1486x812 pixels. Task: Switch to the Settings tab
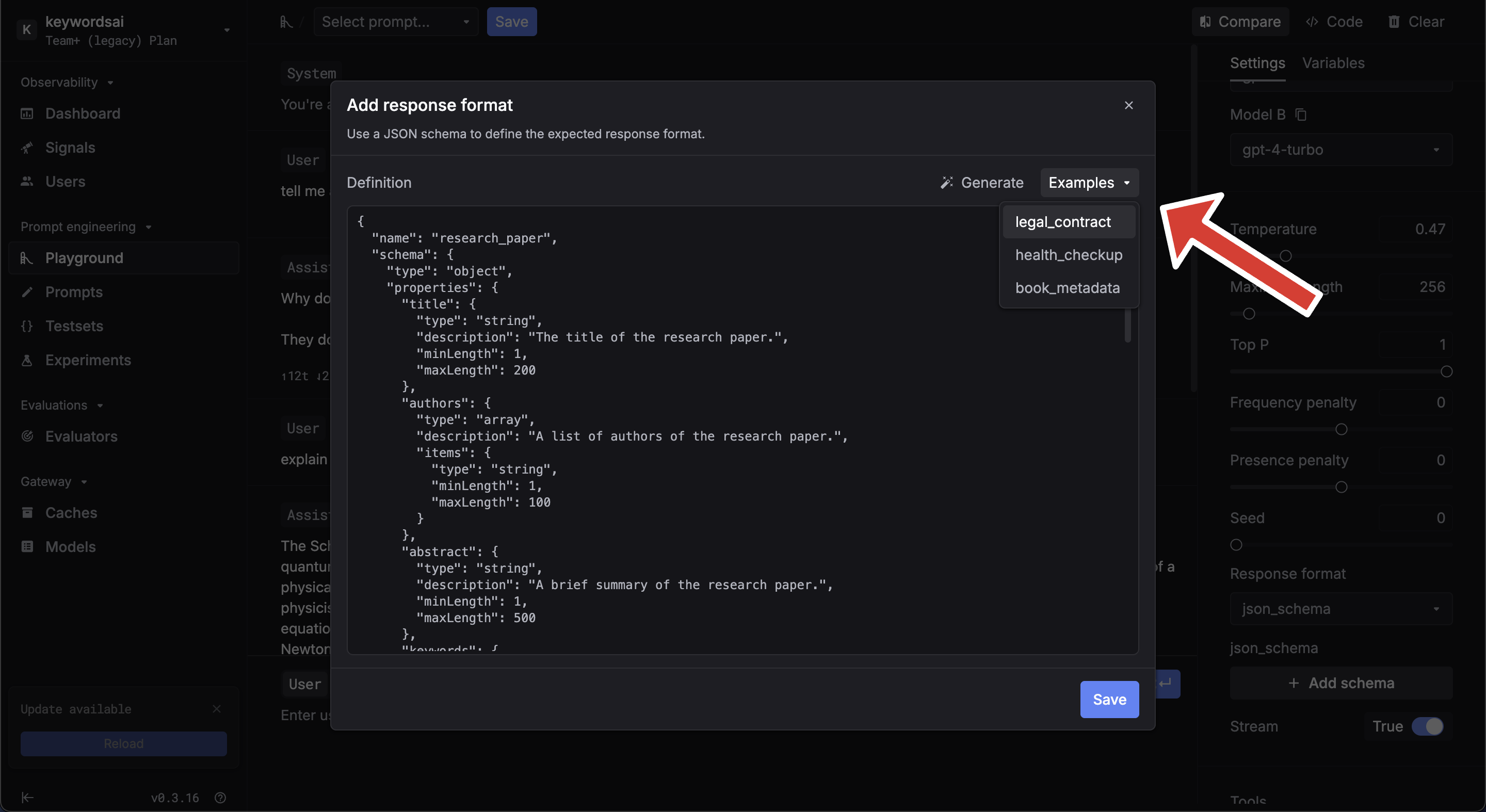(x=1257, y=63)
